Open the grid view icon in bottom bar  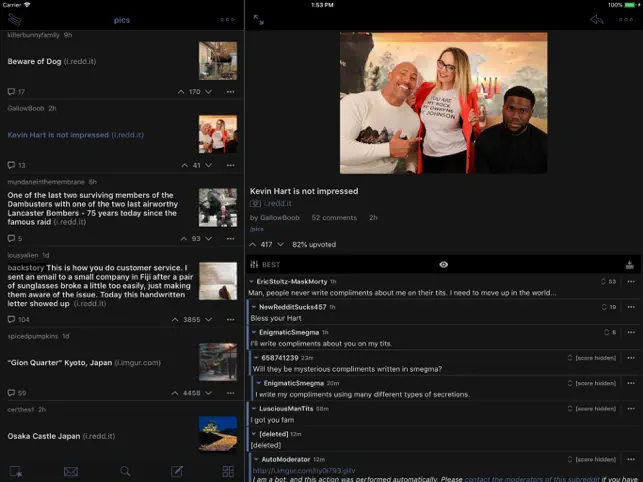coord(228,471)
